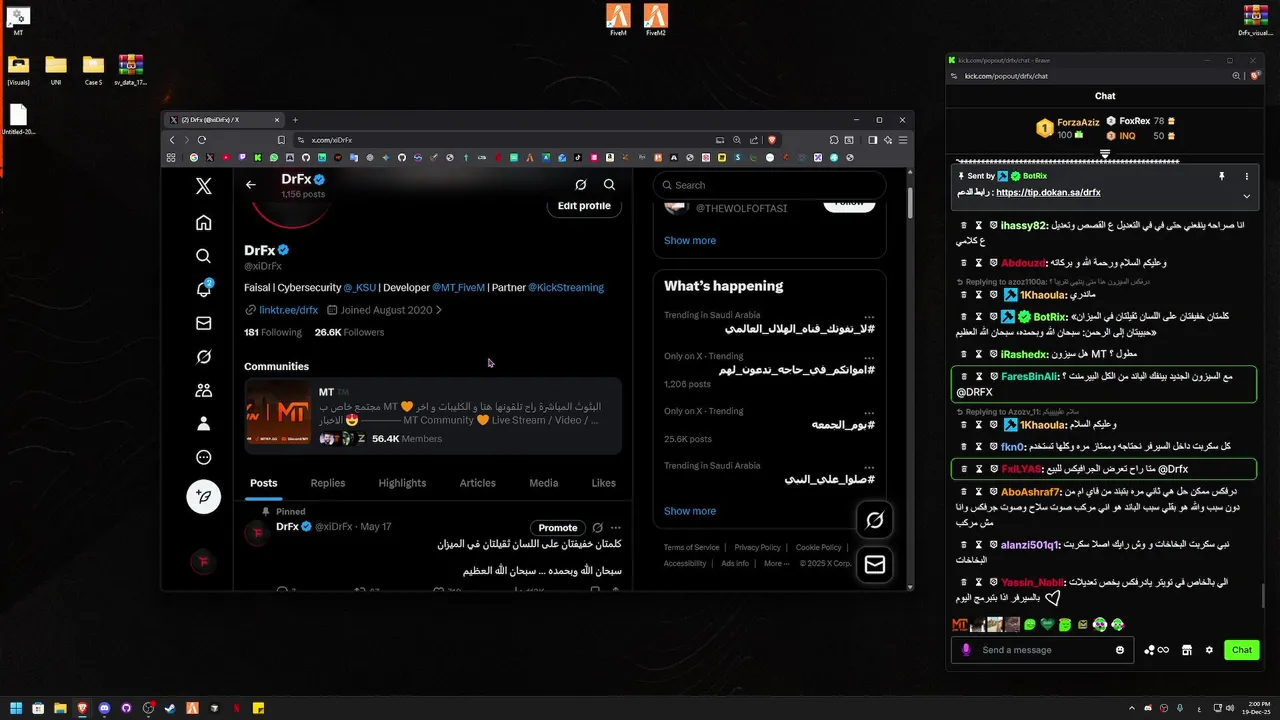Select the MT emote in quick emotes
Image resolution: width=1280 pixels, height=720 pixels.
(x=960, y=625)
